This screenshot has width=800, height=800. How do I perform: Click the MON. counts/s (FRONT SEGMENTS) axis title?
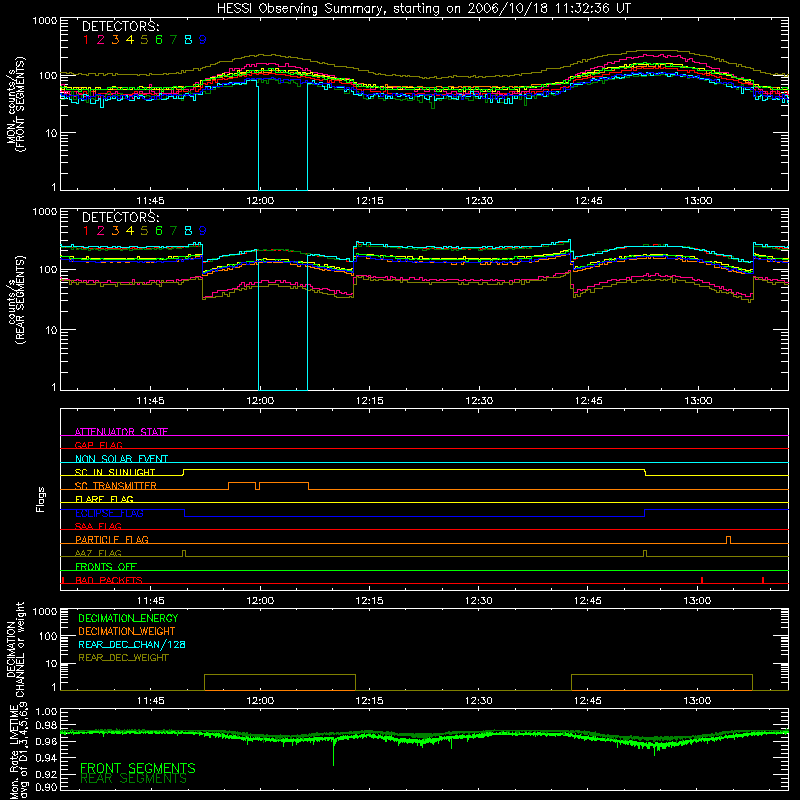[15, 104]
